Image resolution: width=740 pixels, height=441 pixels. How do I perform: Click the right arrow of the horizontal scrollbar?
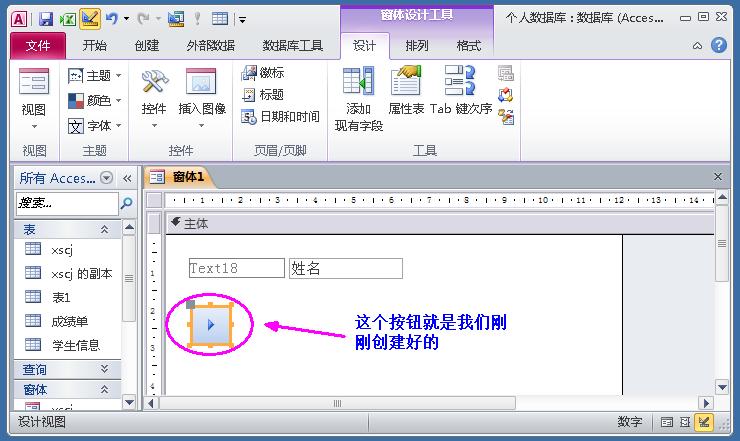coord(706,403)
